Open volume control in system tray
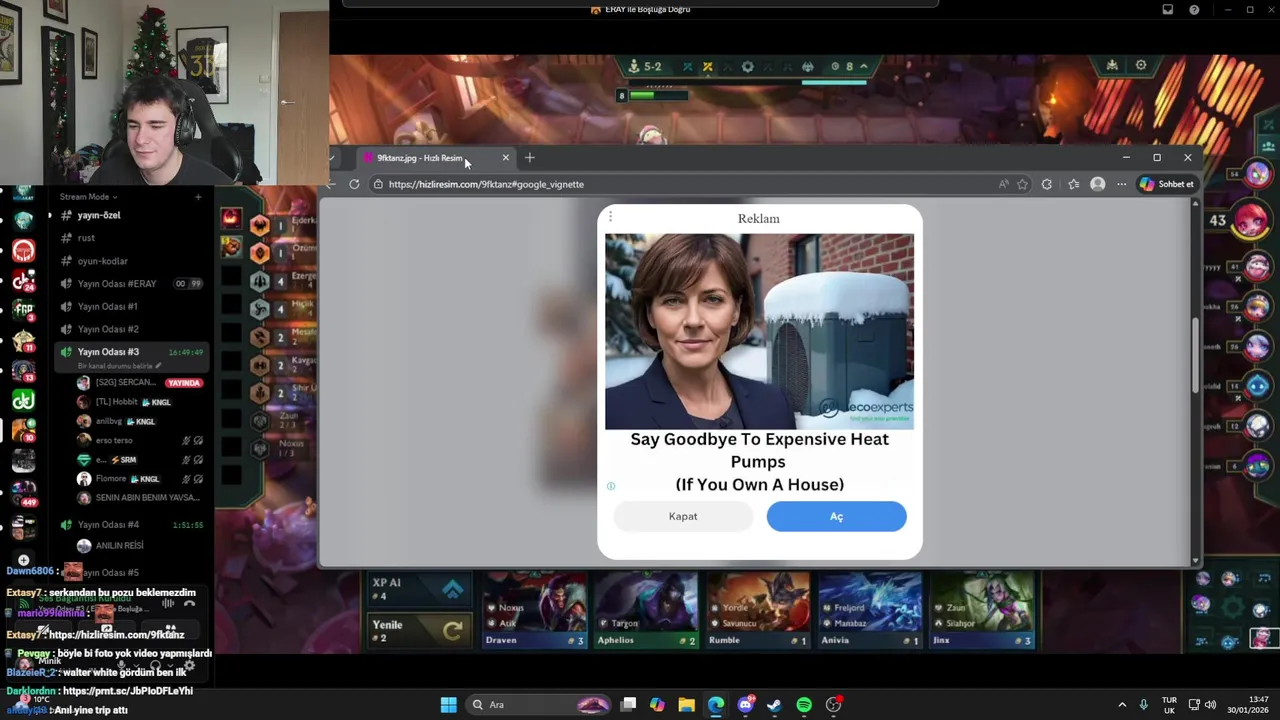Screen dimensions: 1280x720 (x=1210, y=705)
